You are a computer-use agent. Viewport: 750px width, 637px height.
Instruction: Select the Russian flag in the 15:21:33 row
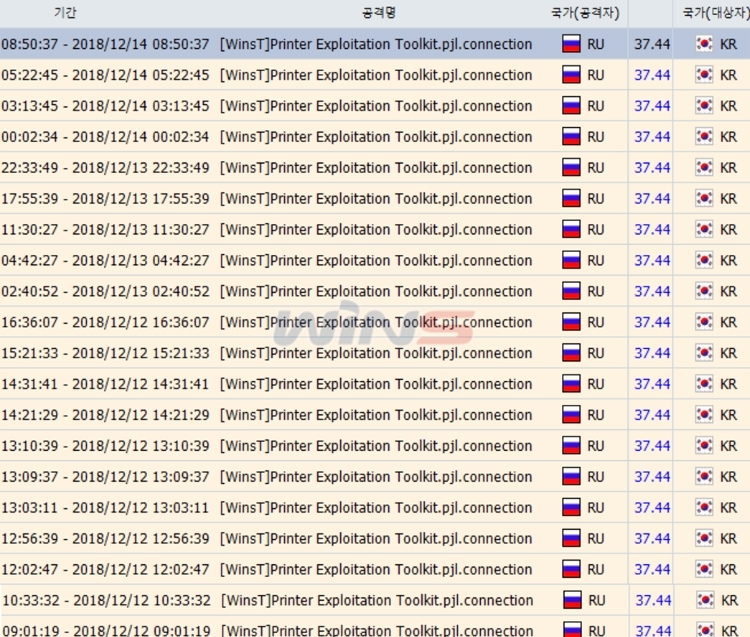click(571, 353)
